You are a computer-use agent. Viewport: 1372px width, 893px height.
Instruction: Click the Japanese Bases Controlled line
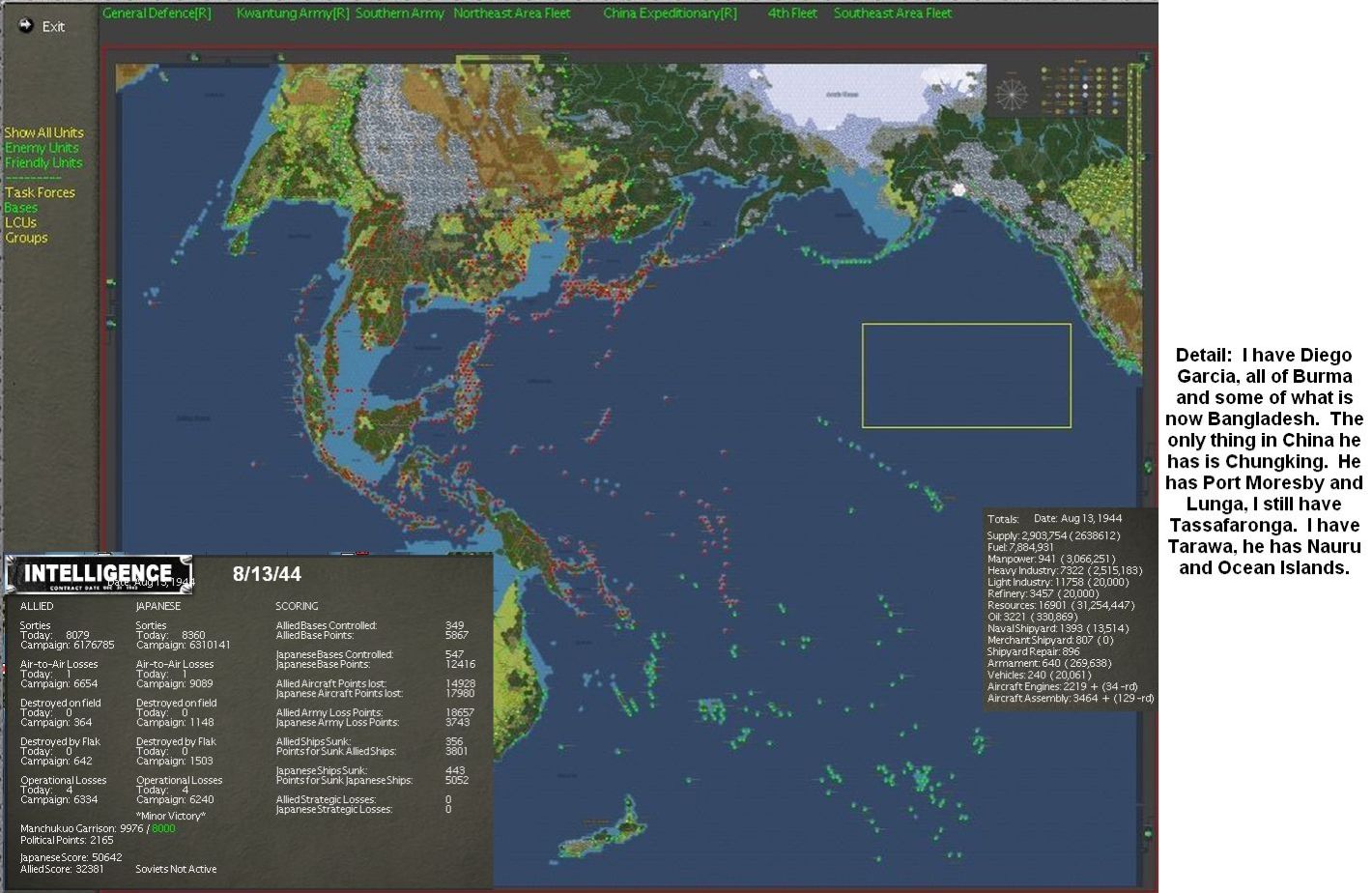(370, 654)
